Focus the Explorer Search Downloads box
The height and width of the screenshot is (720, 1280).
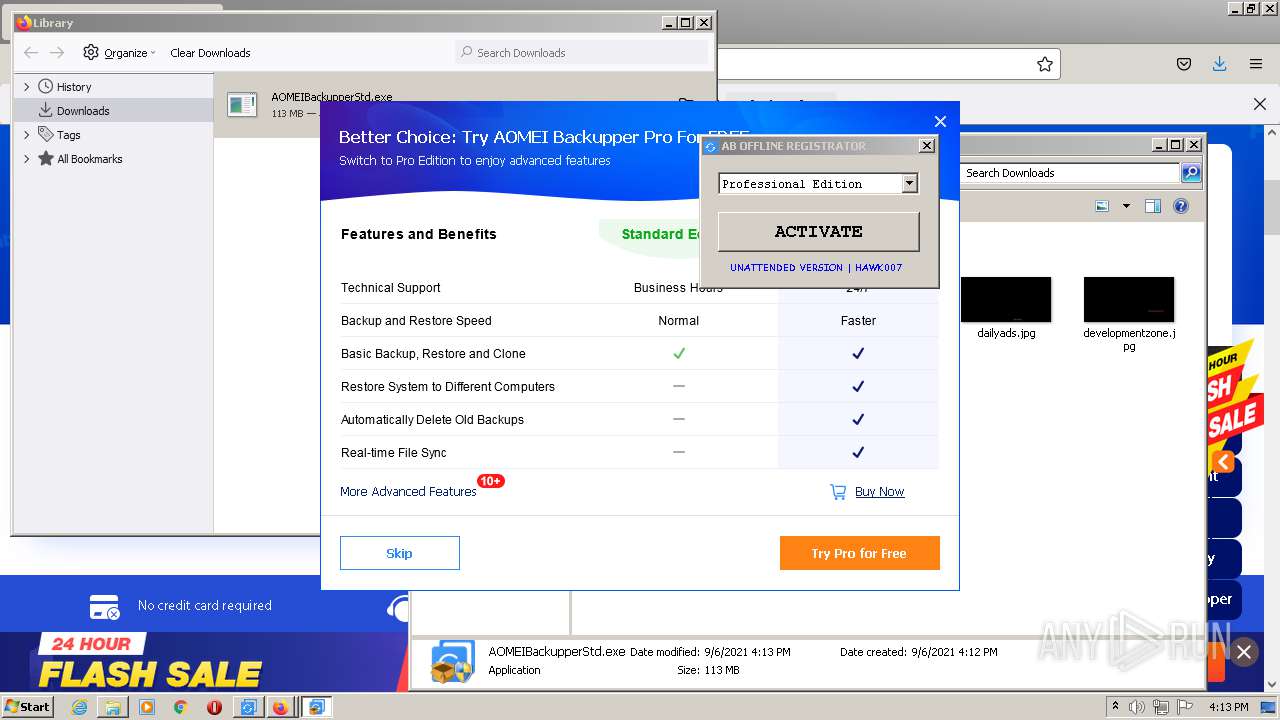(1070, 173)
